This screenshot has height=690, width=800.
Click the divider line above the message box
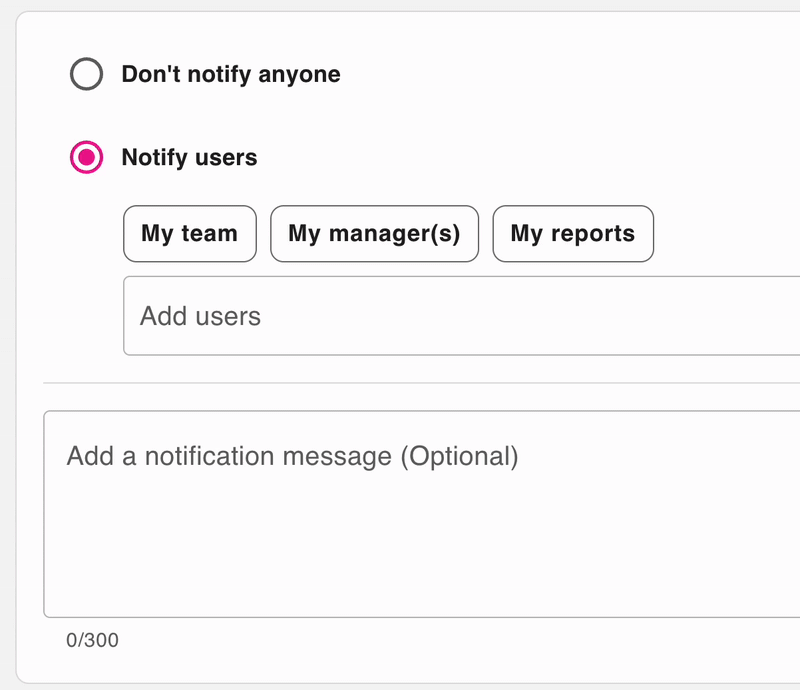[420, 383]
